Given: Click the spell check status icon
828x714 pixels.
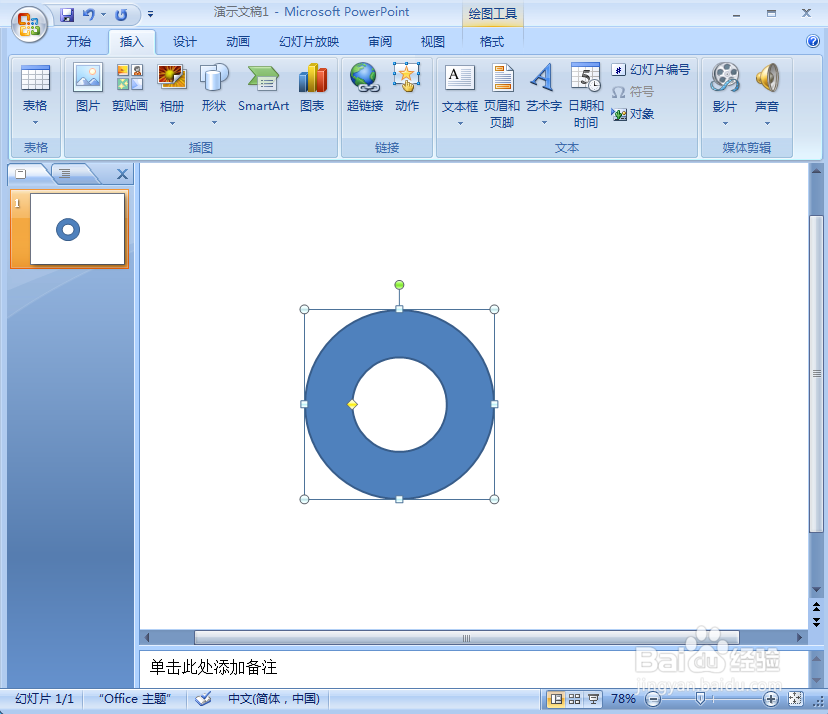Looking at the screenshot, I should [x=203, y=699].
